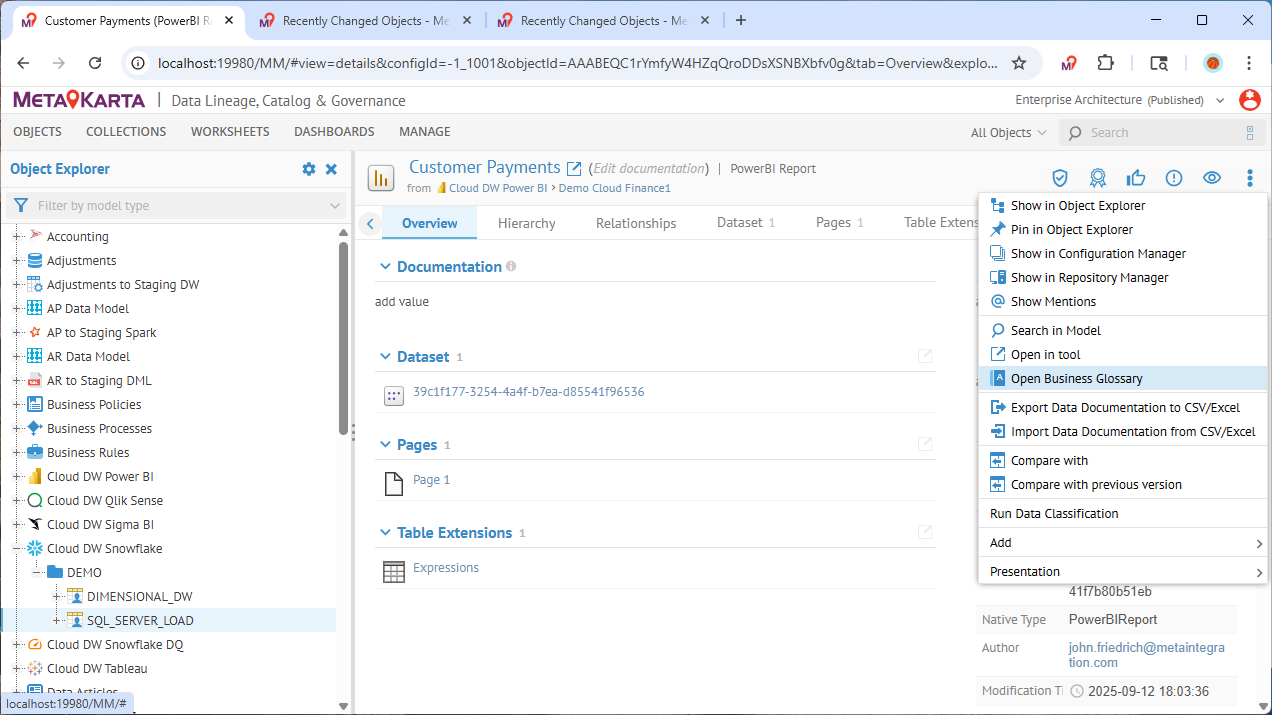Choose Run Data Classification from menu
The image size is (1272, 715).
click(x=1054, y=513)
